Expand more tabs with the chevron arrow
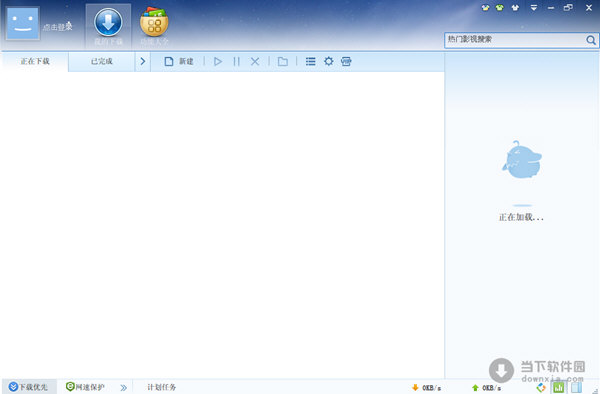 tap(143, 62)
